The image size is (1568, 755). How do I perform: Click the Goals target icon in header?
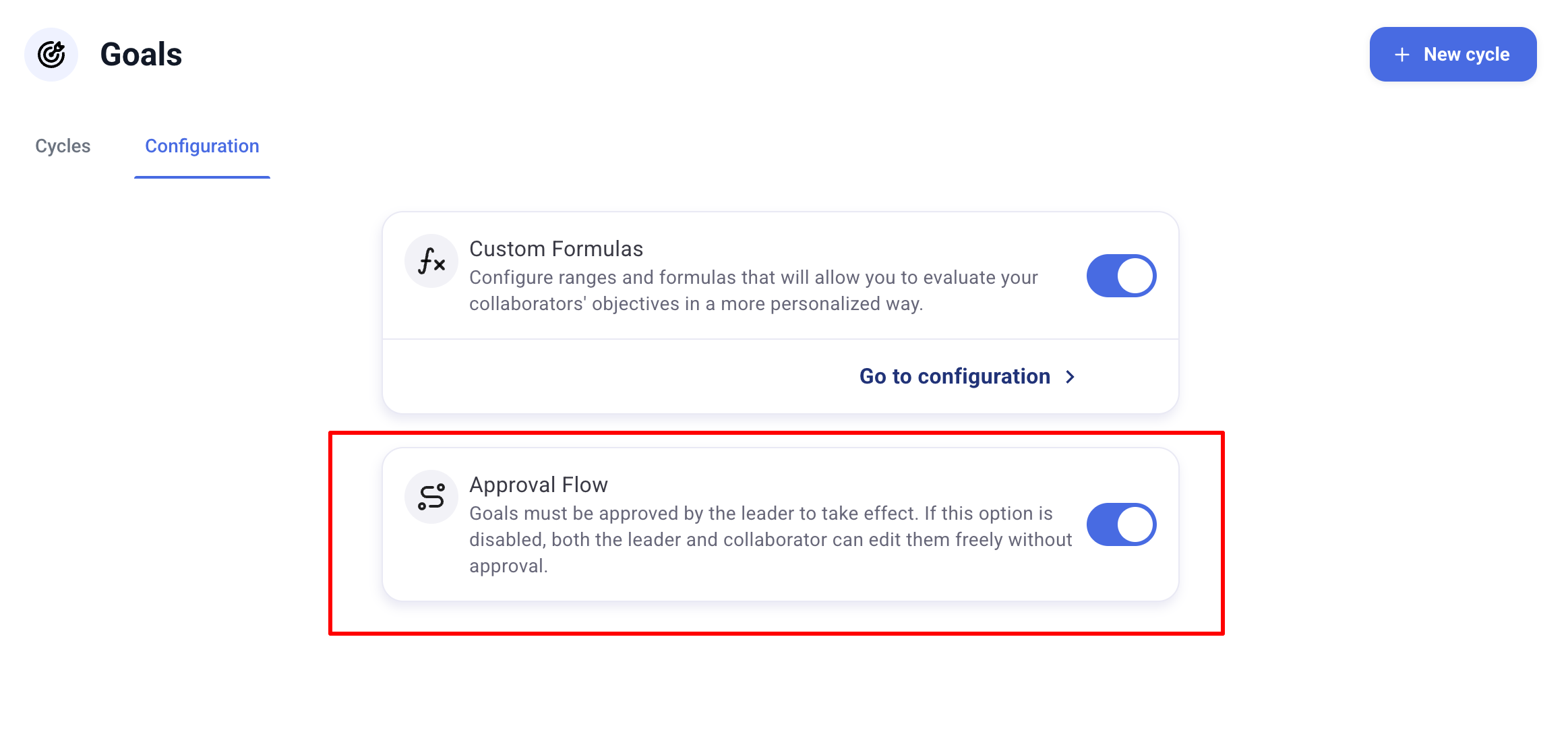click(51, 55)
